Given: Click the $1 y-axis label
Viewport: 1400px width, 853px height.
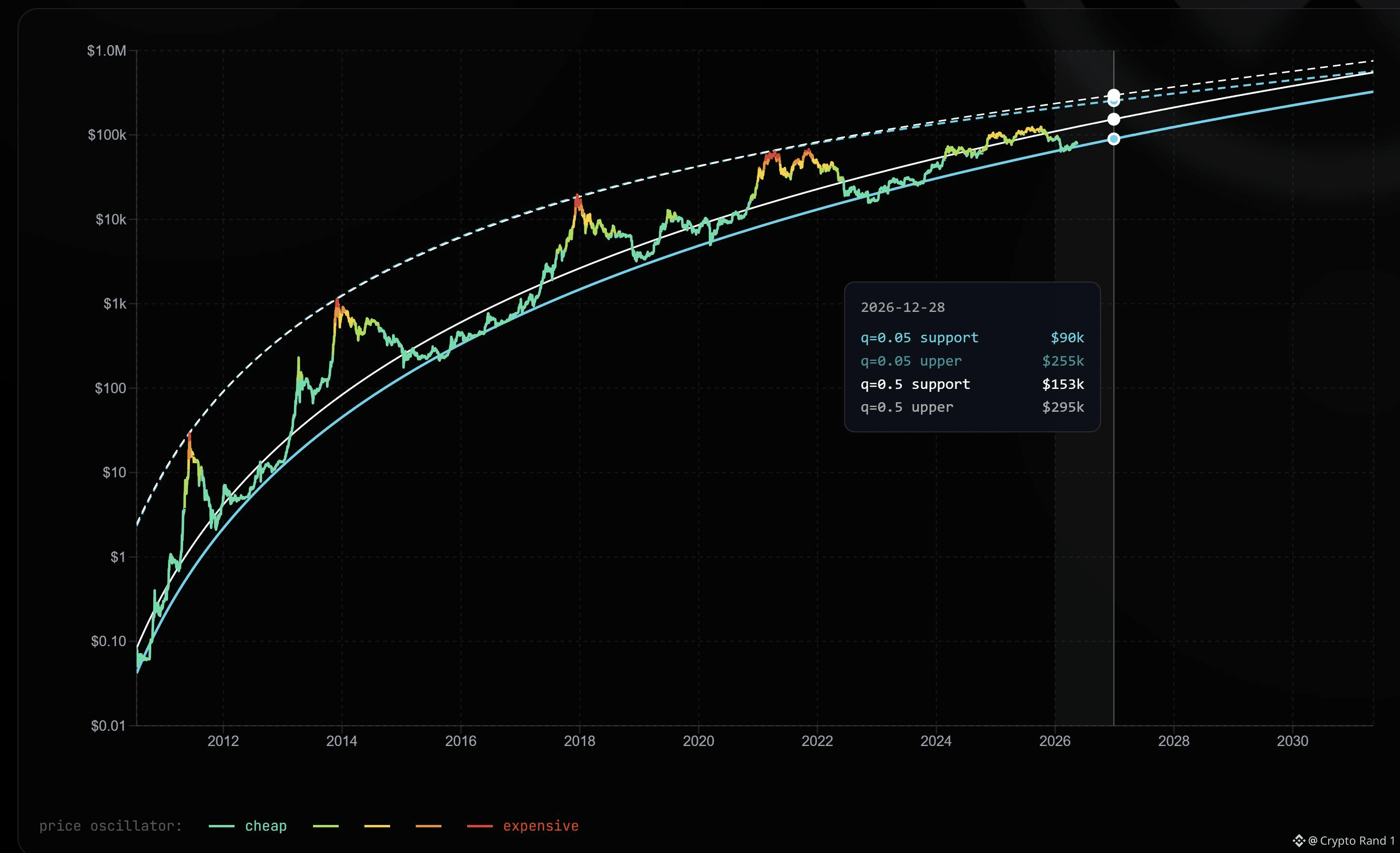Looking at the screenshot, I should [118, 557].
